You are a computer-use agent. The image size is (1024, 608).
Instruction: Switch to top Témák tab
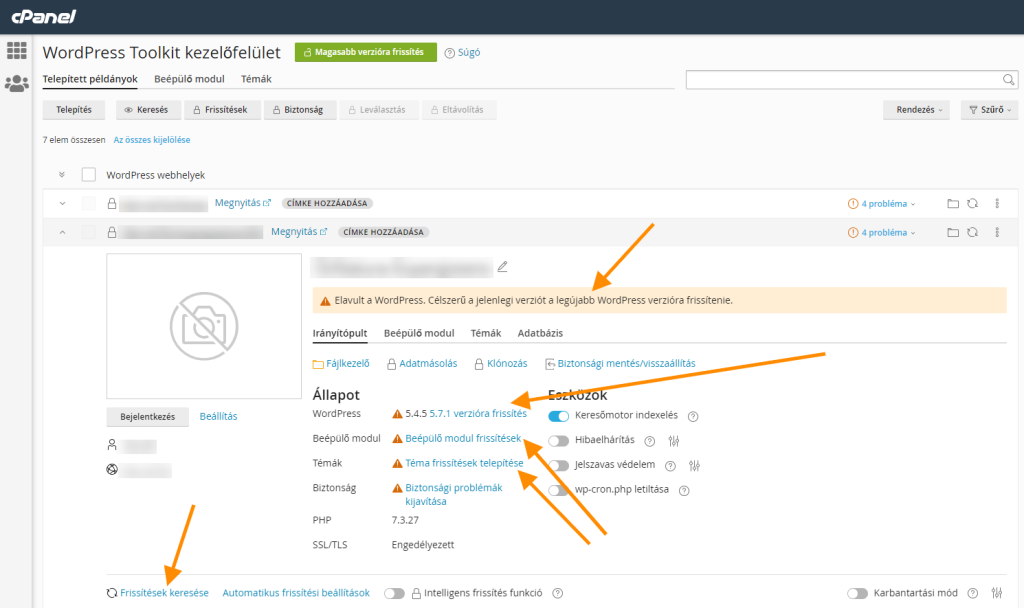256,79
